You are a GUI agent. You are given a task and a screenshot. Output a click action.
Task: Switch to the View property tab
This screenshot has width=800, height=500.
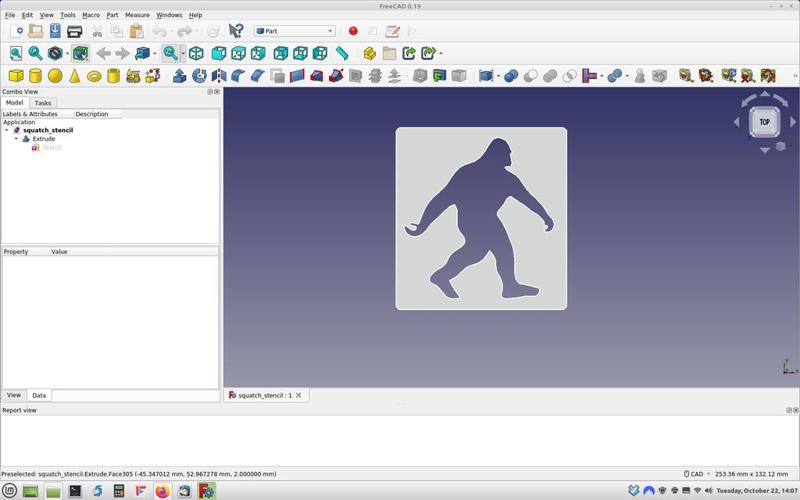coord(14,395)
